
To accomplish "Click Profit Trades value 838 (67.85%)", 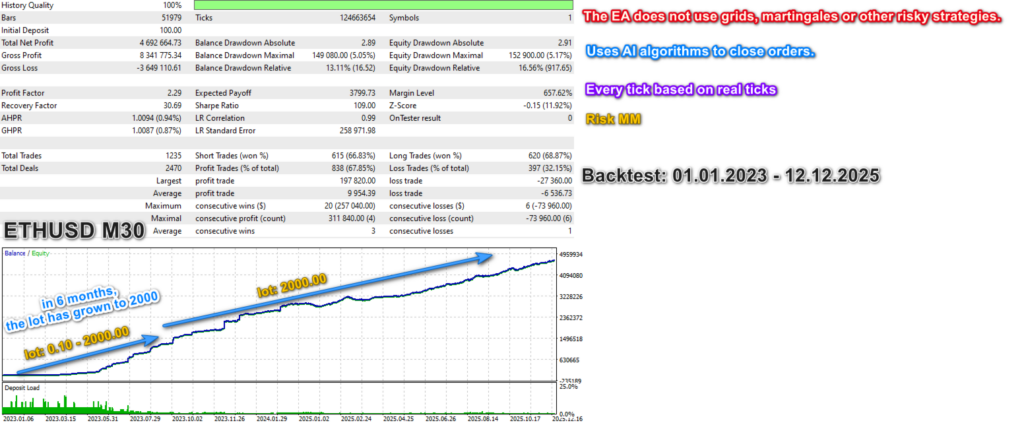I will coord(354,168).
